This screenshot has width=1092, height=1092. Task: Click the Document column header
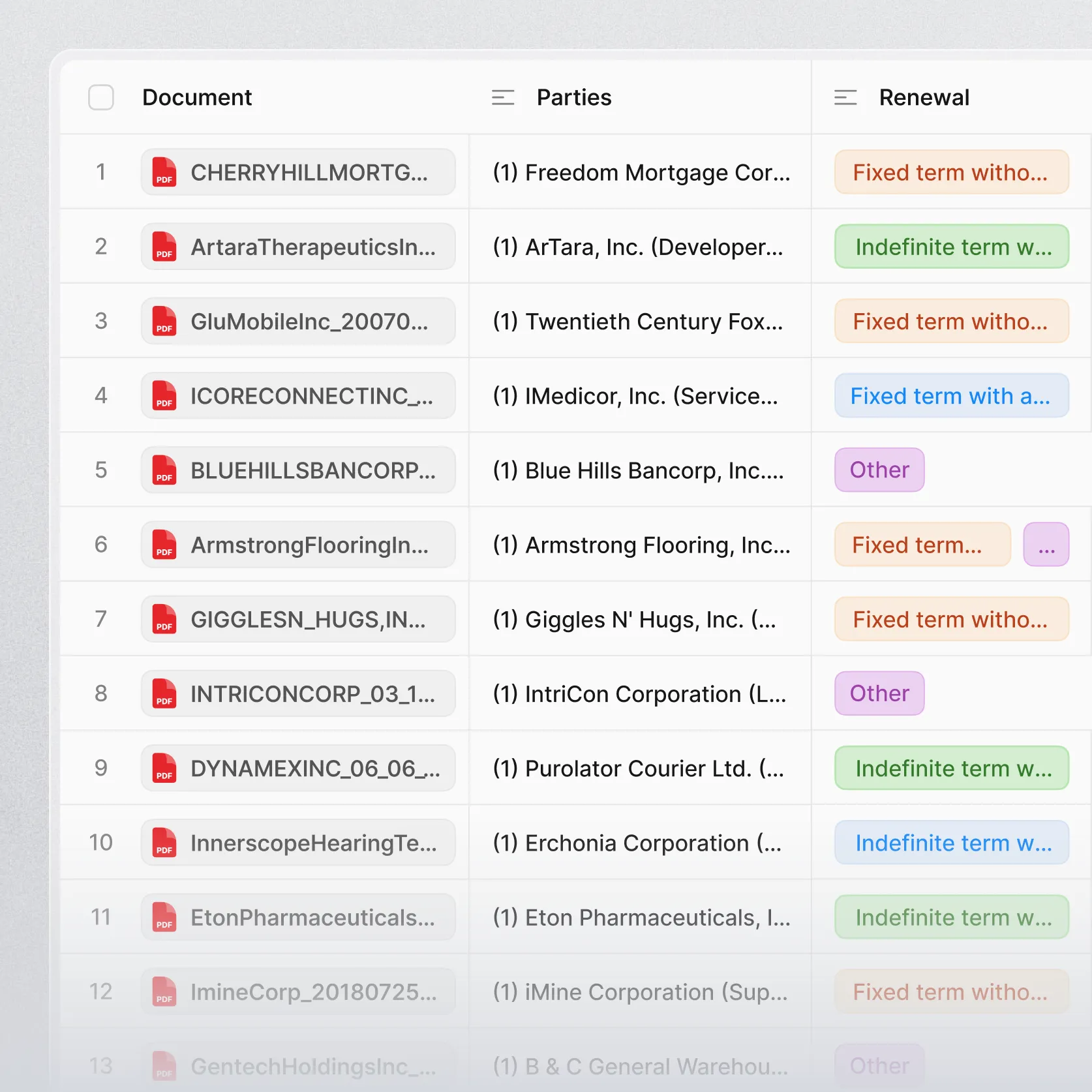(197, 97)
